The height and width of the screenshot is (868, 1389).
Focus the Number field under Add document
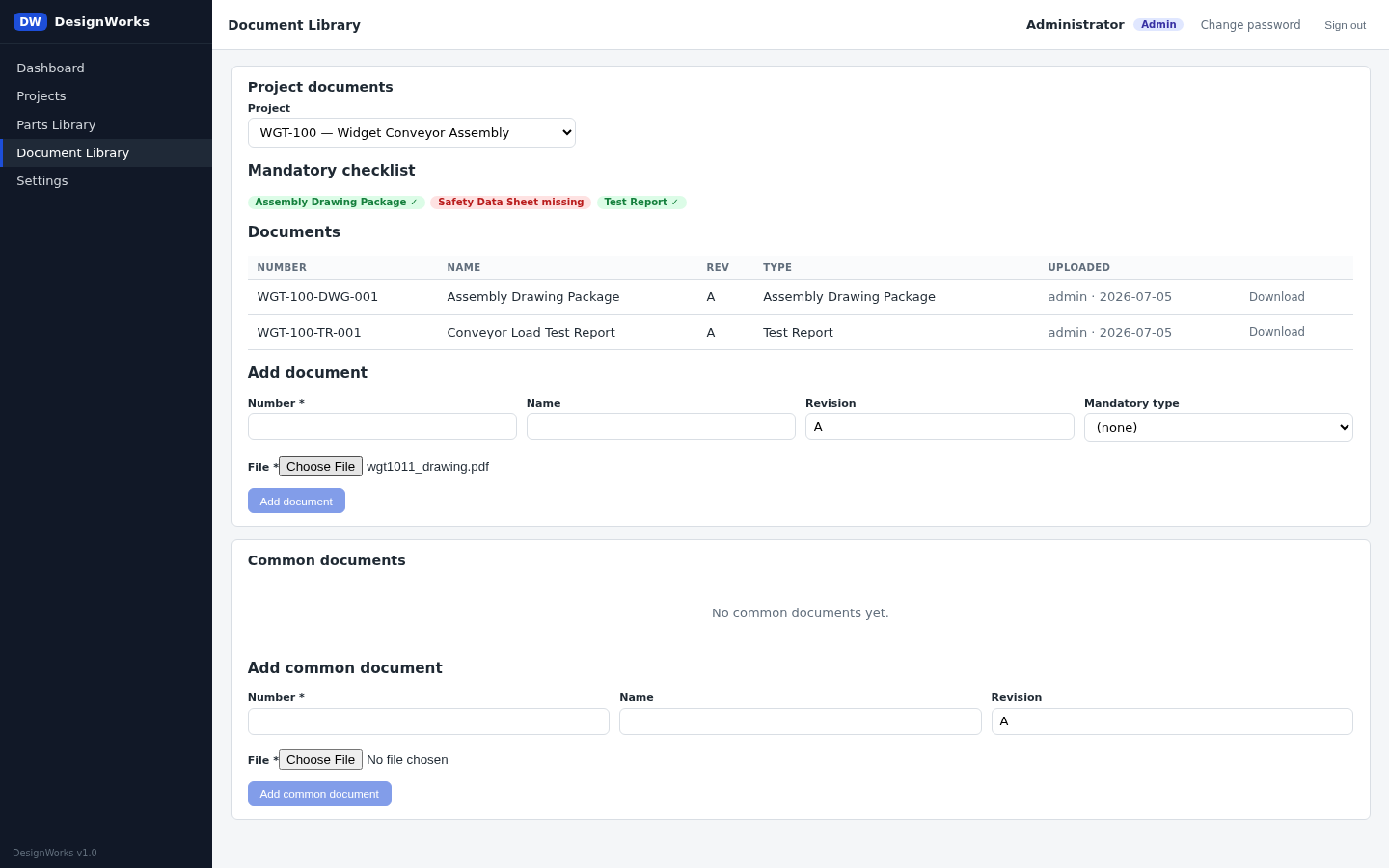click(382, 426)
